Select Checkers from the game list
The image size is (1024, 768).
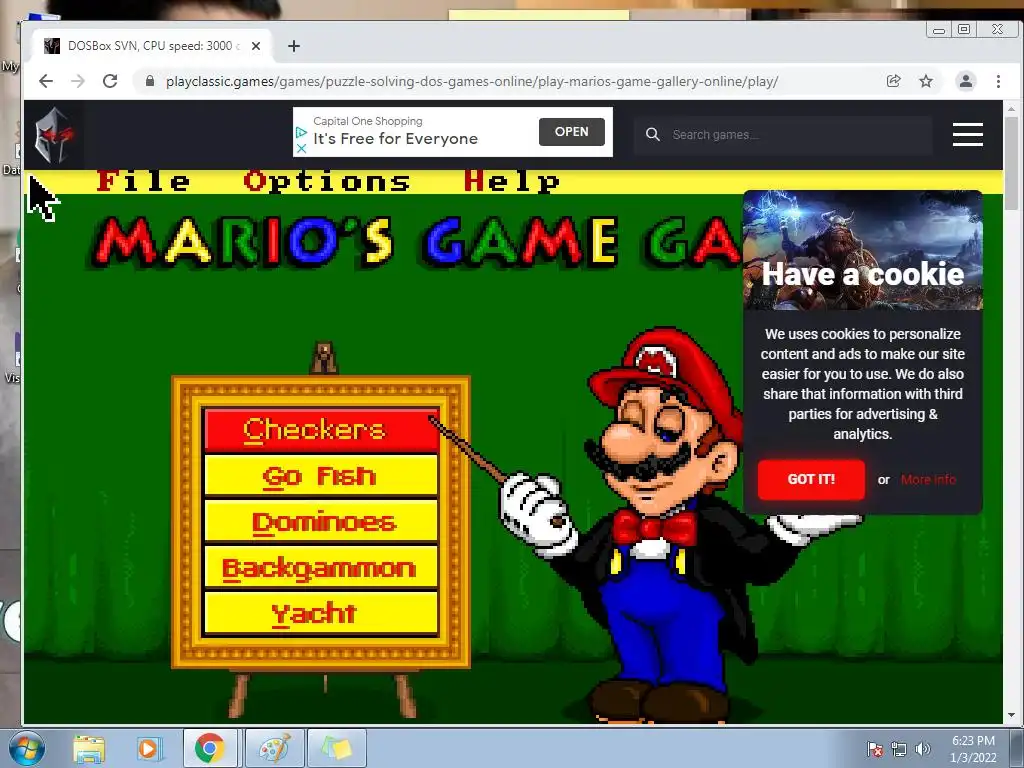pyautogui.click(x=321, y=430)
